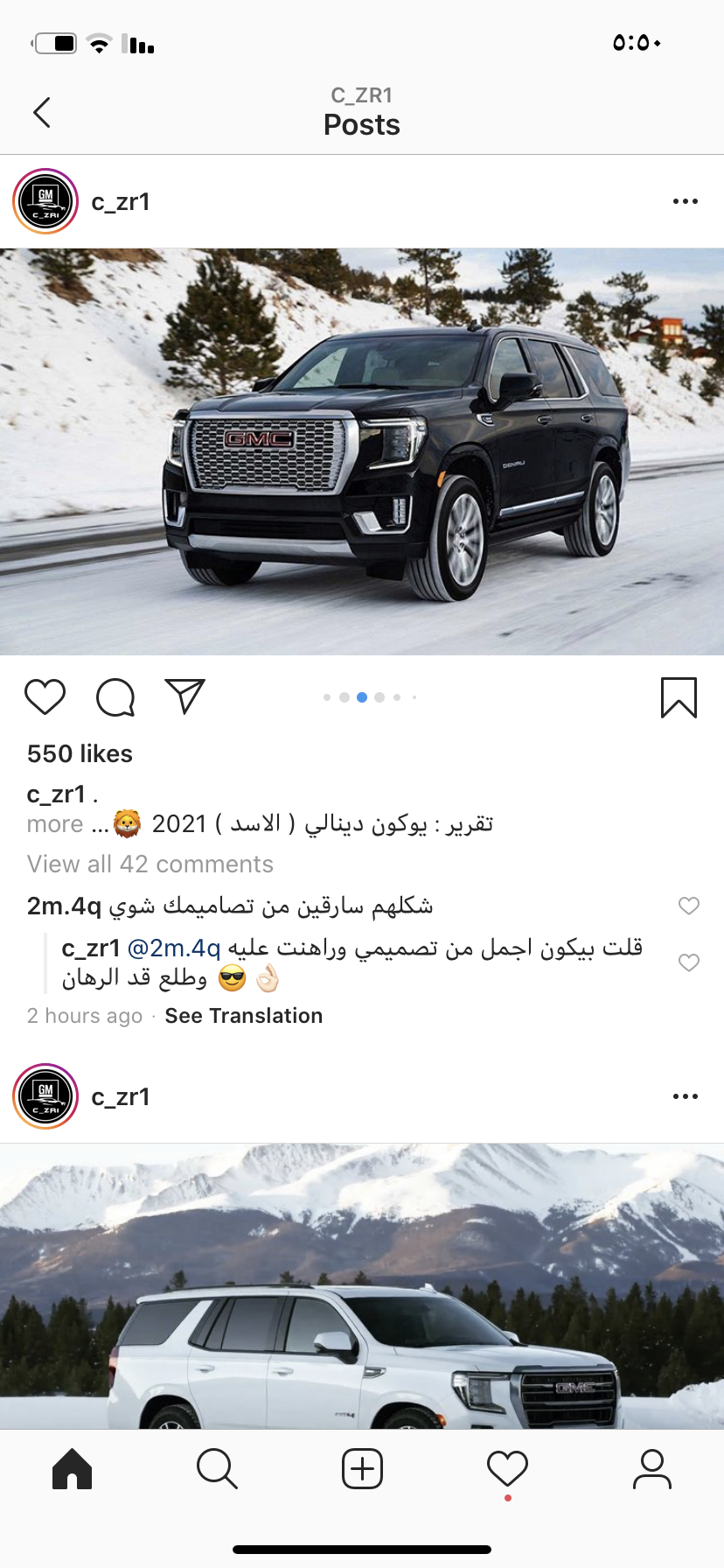724x1568 pixels.
Task: Open three-dot options on first post
Action: pos(686,201)
